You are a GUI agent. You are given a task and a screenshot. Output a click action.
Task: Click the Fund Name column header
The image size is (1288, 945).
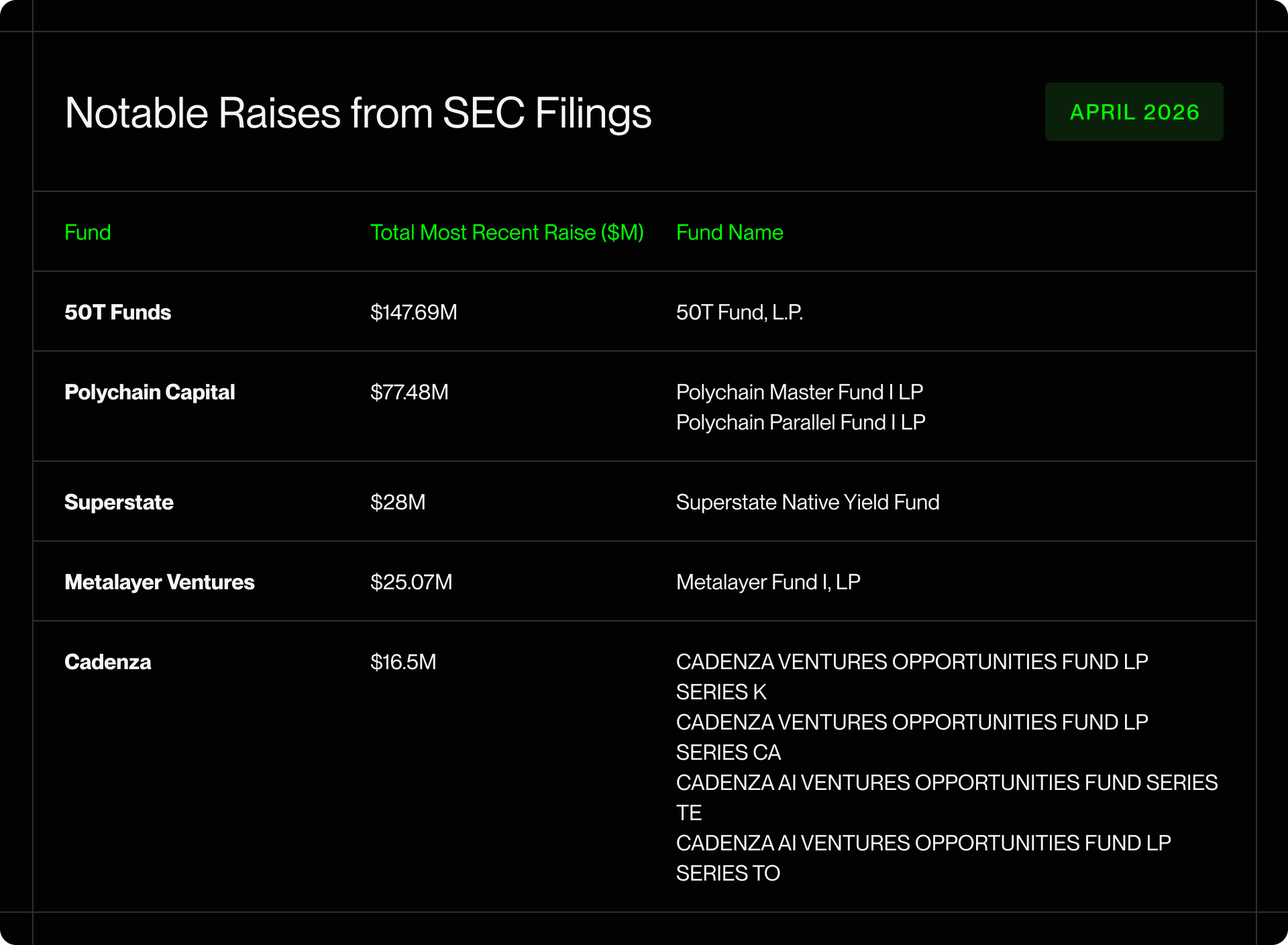(730, 232)
